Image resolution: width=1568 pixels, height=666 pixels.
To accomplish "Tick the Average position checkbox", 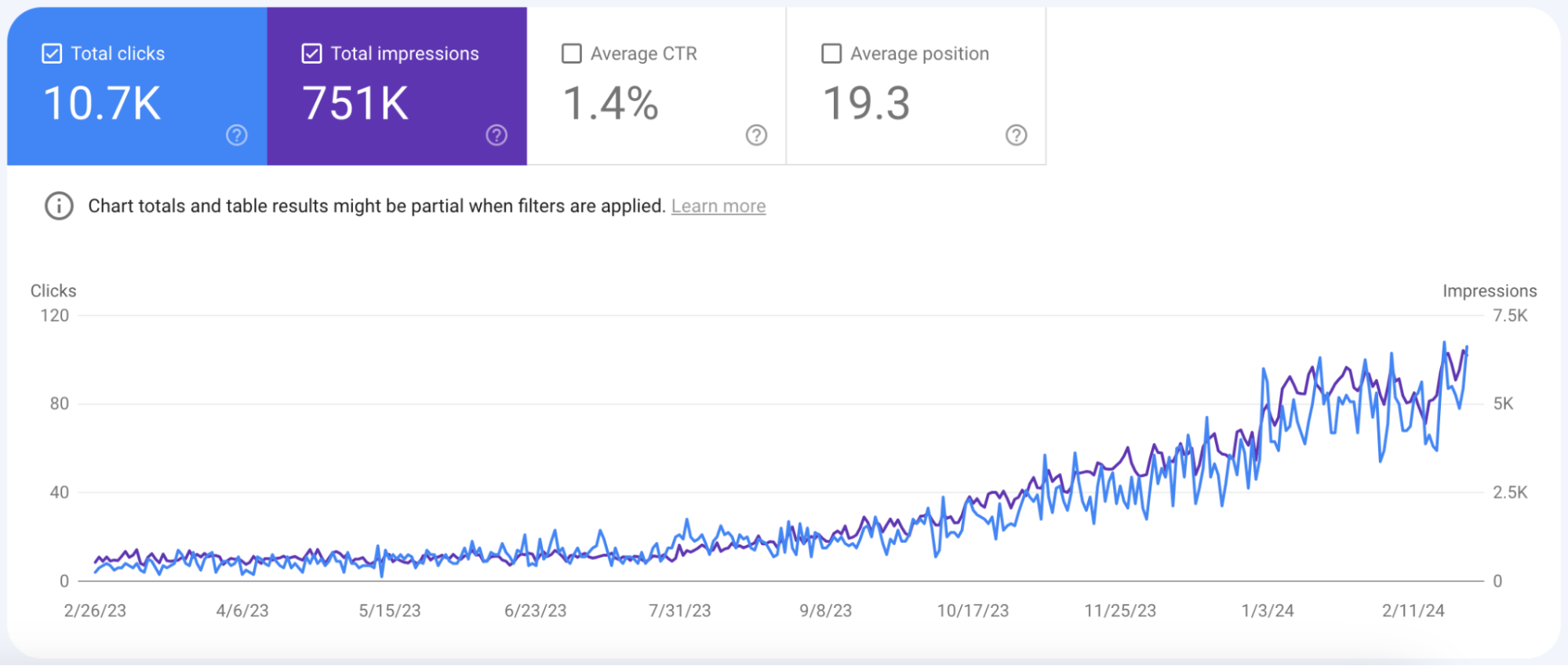I will (831, 53).
